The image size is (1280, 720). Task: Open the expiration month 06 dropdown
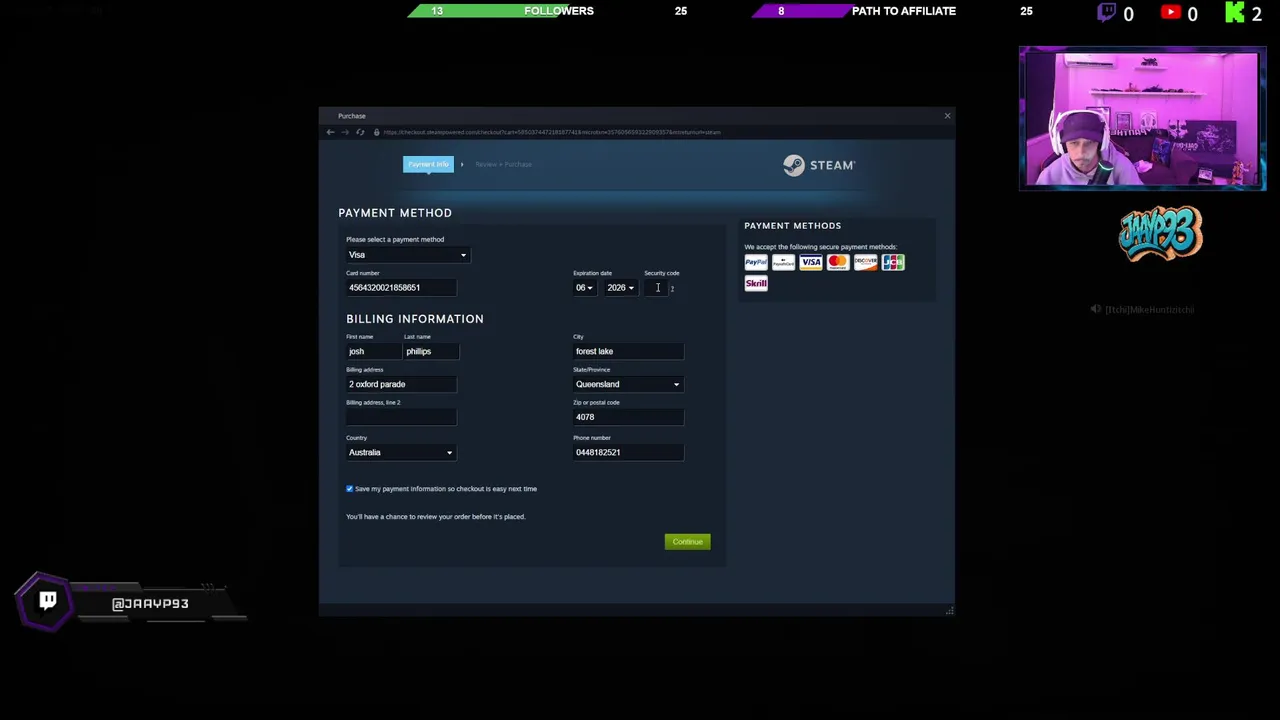click(584, 288)
